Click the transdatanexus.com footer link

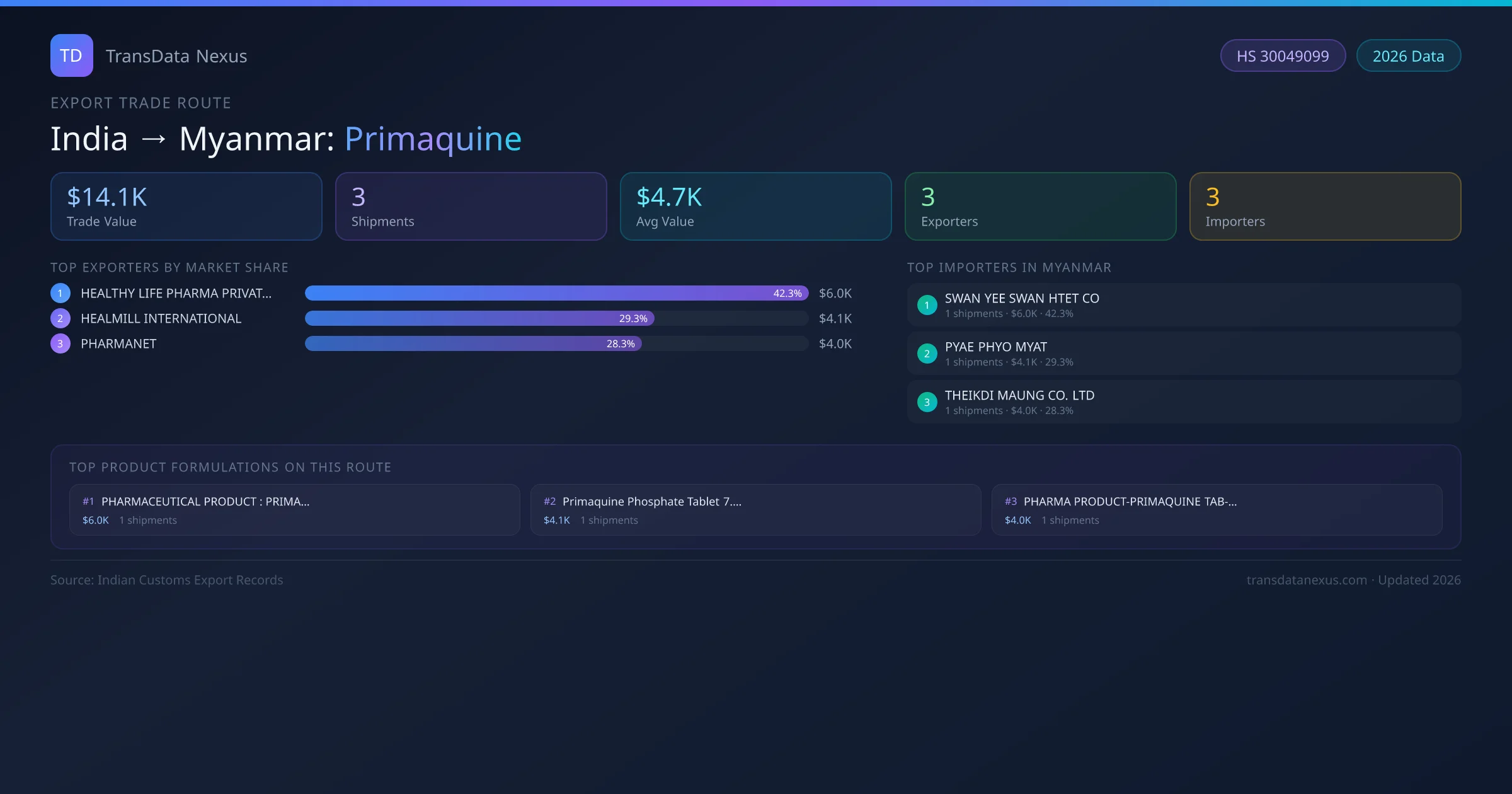click(1307, 580)
